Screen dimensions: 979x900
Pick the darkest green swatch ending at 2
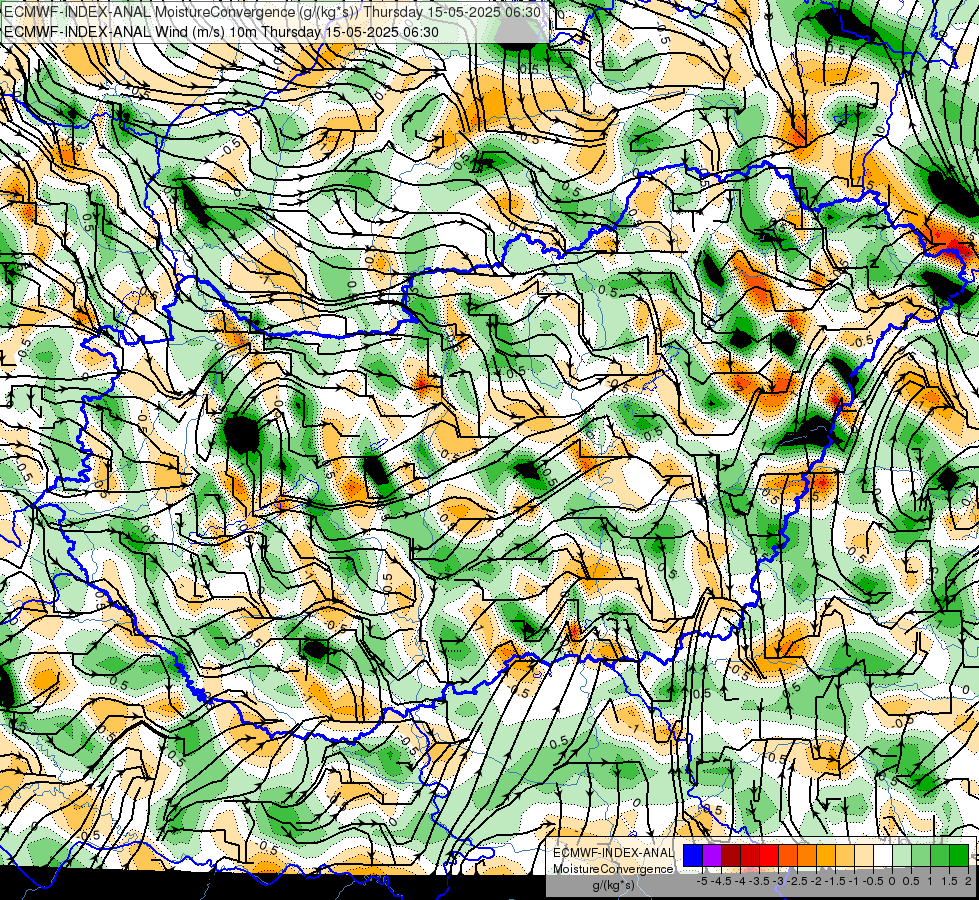click(x=959, y=855)
